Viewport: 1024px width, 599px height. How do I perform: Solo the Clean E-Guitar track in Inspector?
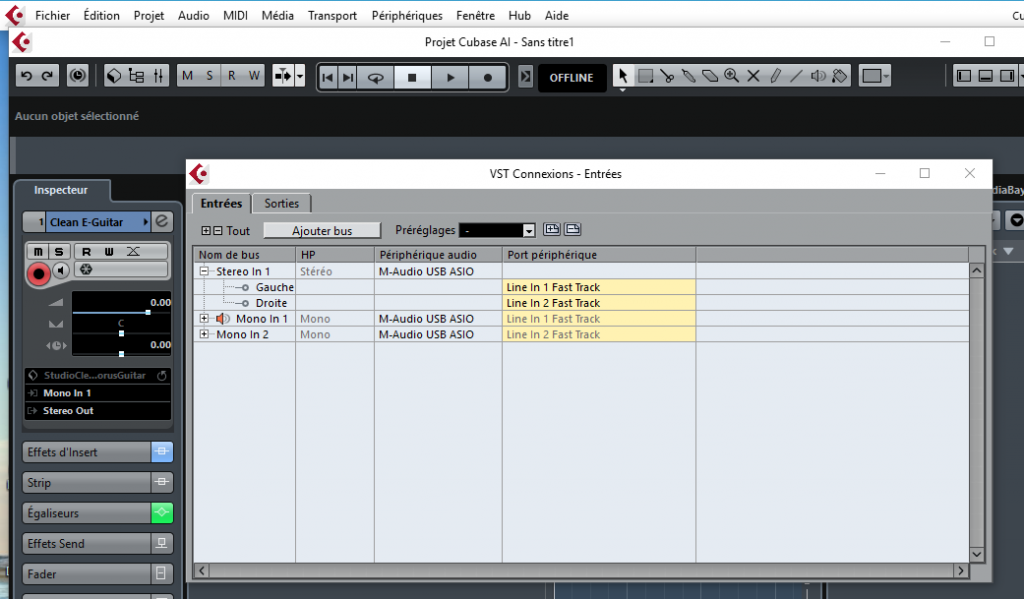[59, 251]
